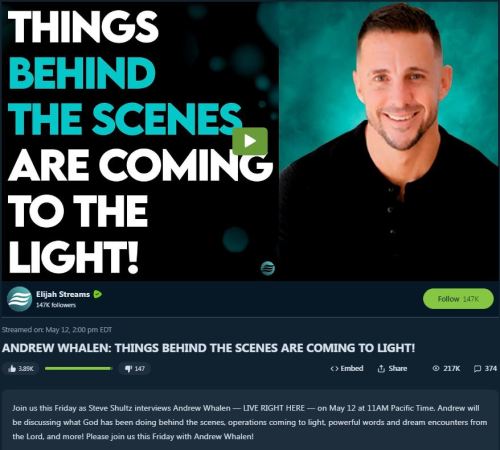Viewport: 500px width, 450px height.
Task: Click the thumbs down dislike icon
Action: pos(129,368)
